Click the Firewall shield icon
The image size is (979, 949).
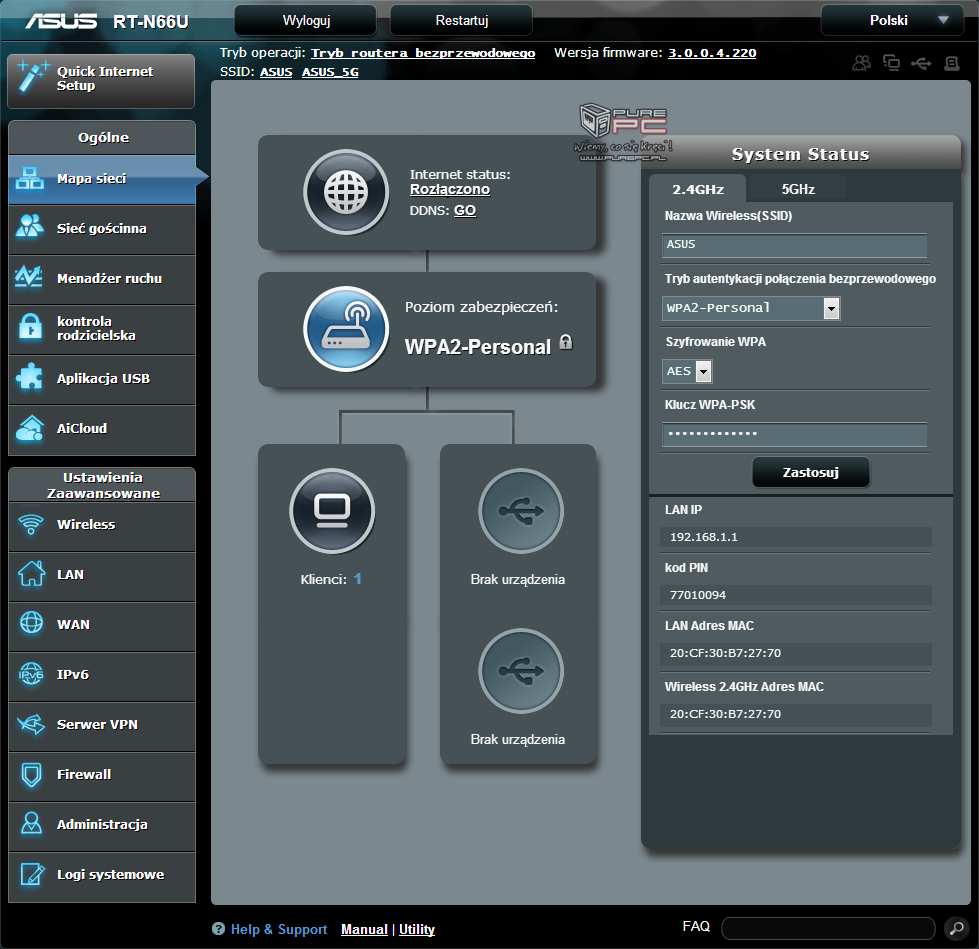(x=31, y=774)
